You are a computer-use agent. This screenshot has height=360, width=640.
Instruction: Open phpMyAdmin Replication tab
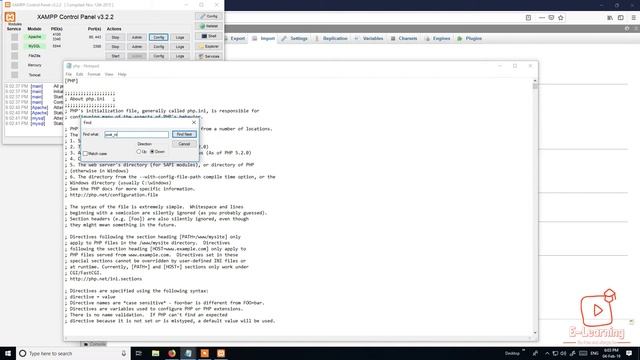[x=331, y=38]
